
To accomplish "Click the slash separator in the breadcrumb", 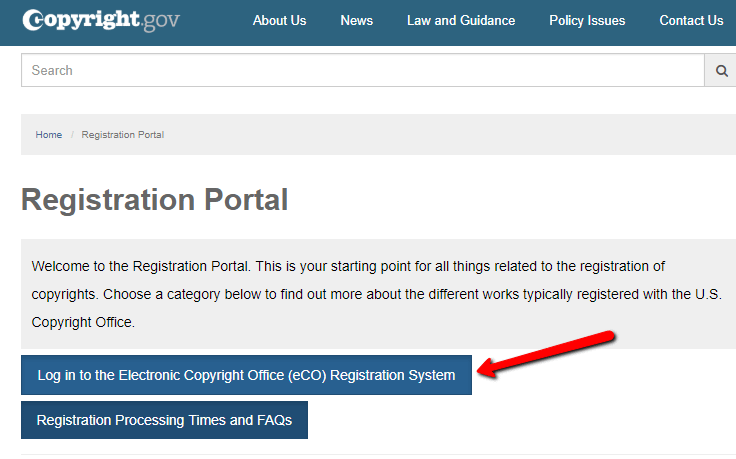I will click(72, 135).
